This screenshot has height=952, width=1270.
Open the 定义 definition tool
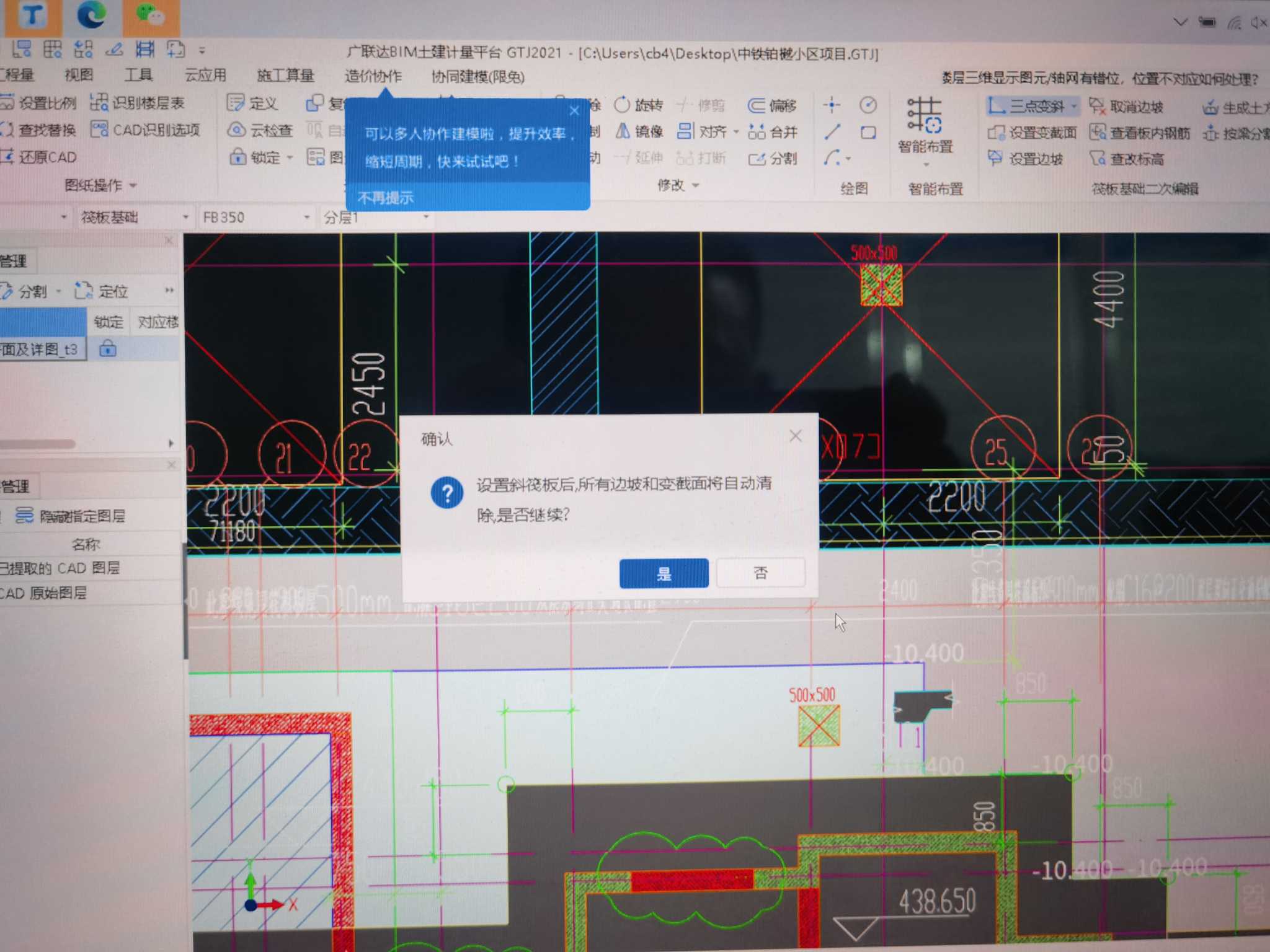pos(252,103)
